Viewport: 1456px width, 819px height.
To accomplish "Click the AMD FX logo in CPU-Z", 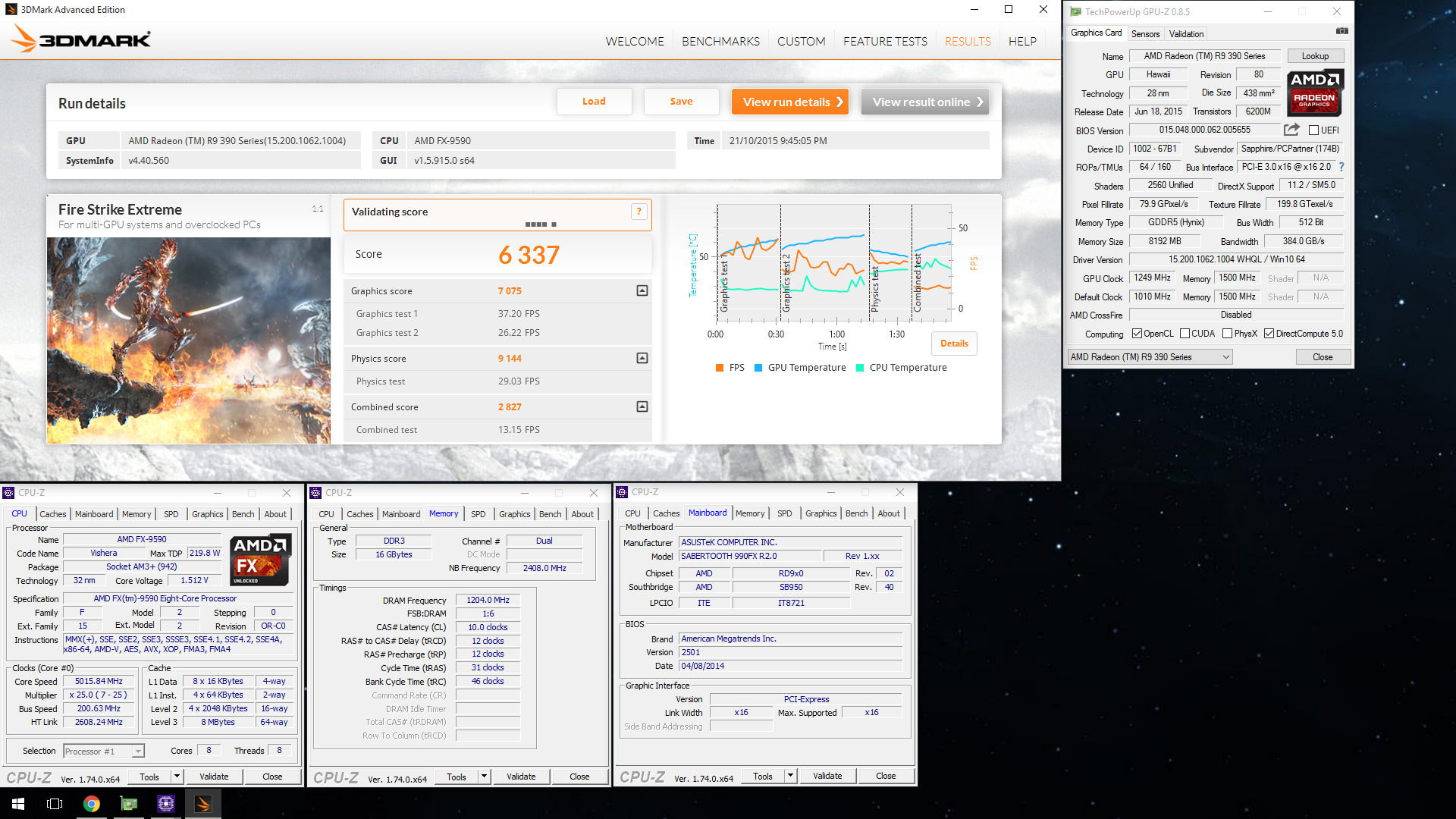I will (260, 560).
